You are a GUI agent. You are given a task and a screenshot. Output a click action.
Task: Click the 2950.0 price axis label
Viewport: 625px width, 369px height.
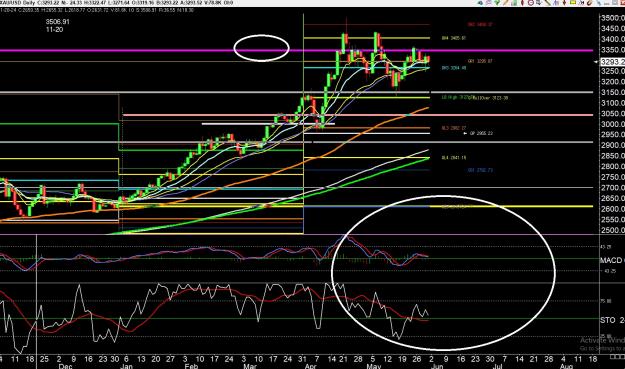613,134
